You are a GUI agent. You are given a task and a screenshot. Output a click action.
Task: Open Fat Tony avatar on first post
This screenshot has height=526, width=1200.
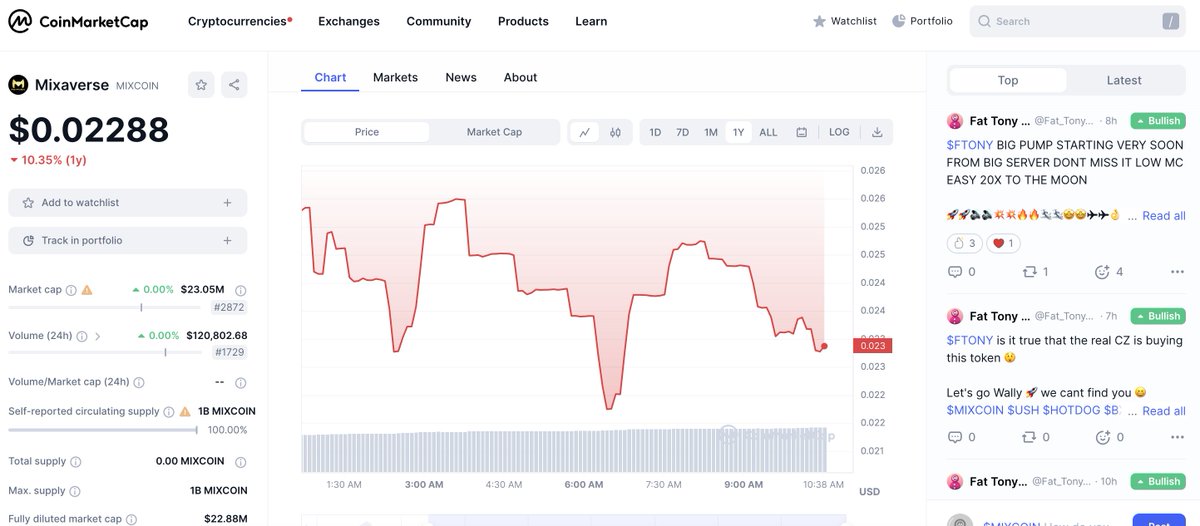[x=955, y=121]
